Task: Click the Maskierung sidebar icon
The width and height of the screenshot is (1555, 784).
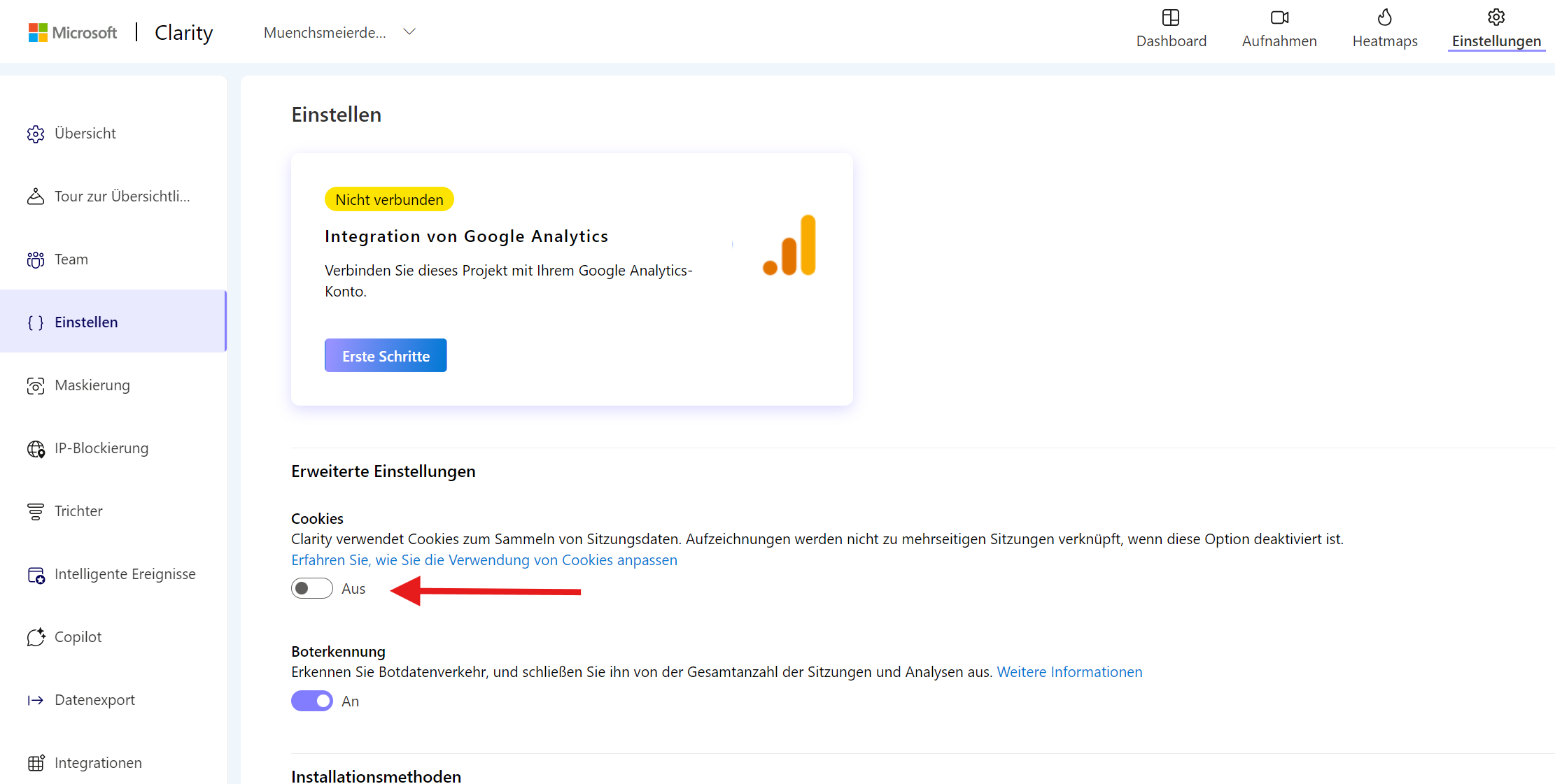Action: pyautogui.click(x=36, y=385)
